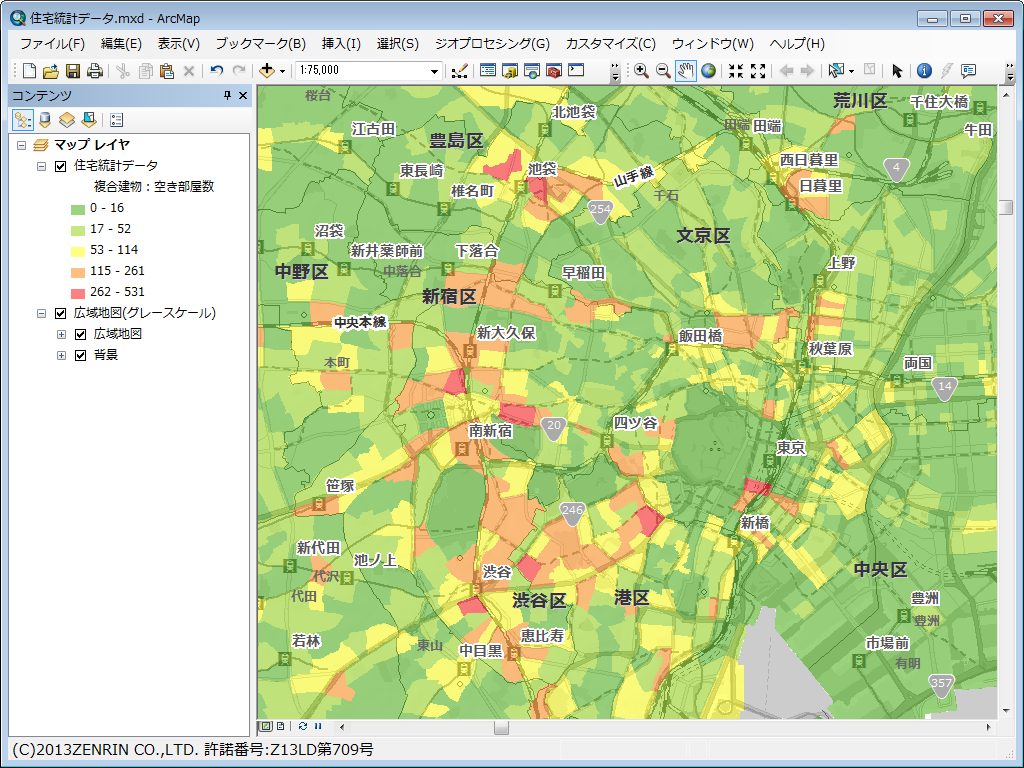Open the Add Data dropdown arrow
Viewport: 1024px width, 768px height.
point(282,71)
